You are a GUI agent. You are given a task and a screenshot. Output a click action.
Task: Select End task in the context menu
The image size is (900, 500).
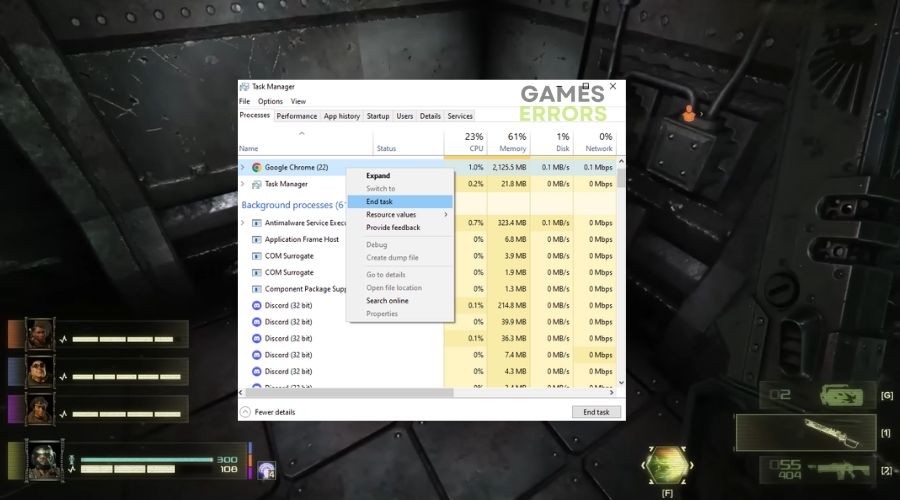click(400, 201)
